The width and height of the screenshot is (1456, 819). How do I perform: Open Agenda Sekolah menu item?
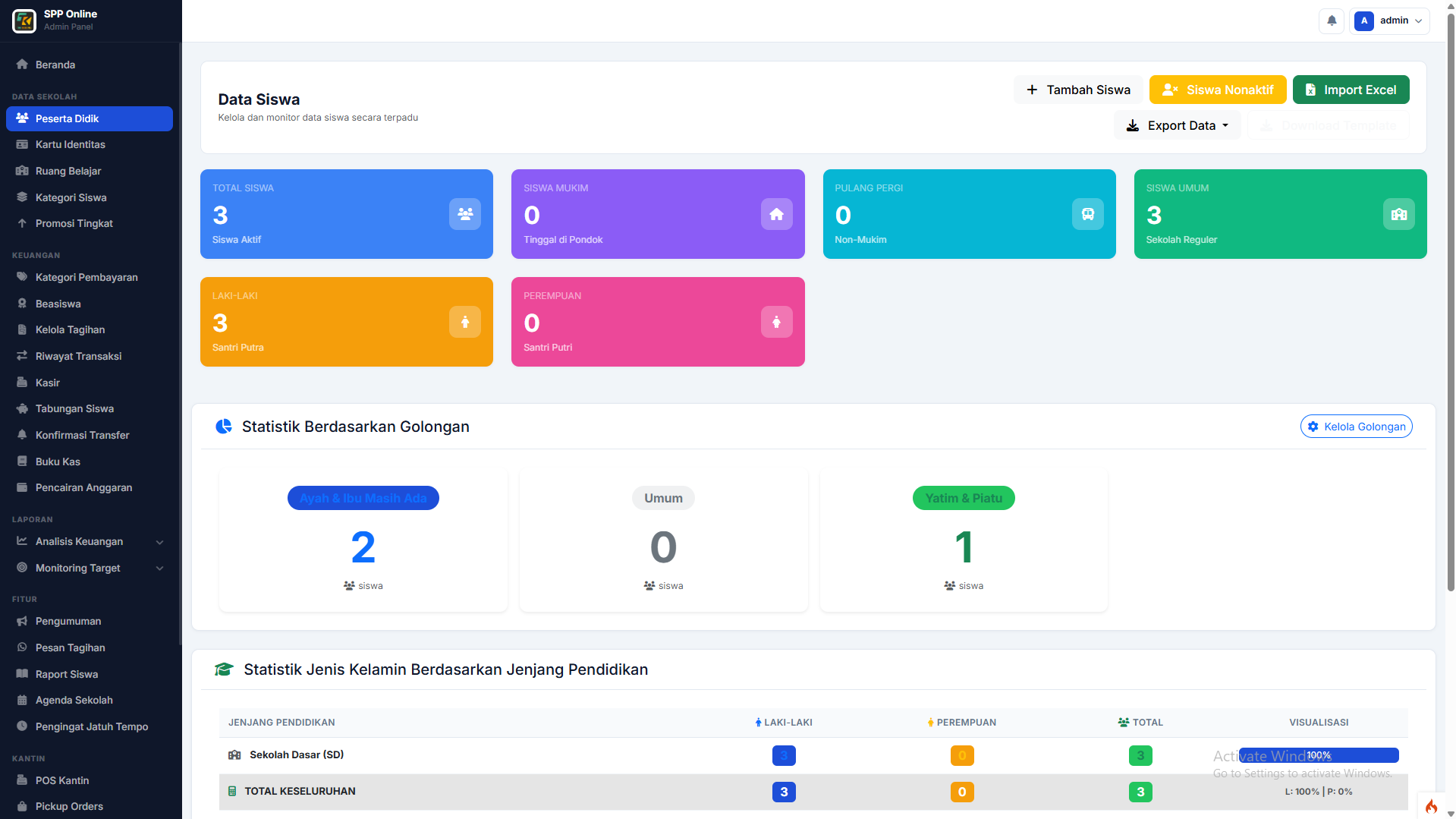[x=90, y=700]
